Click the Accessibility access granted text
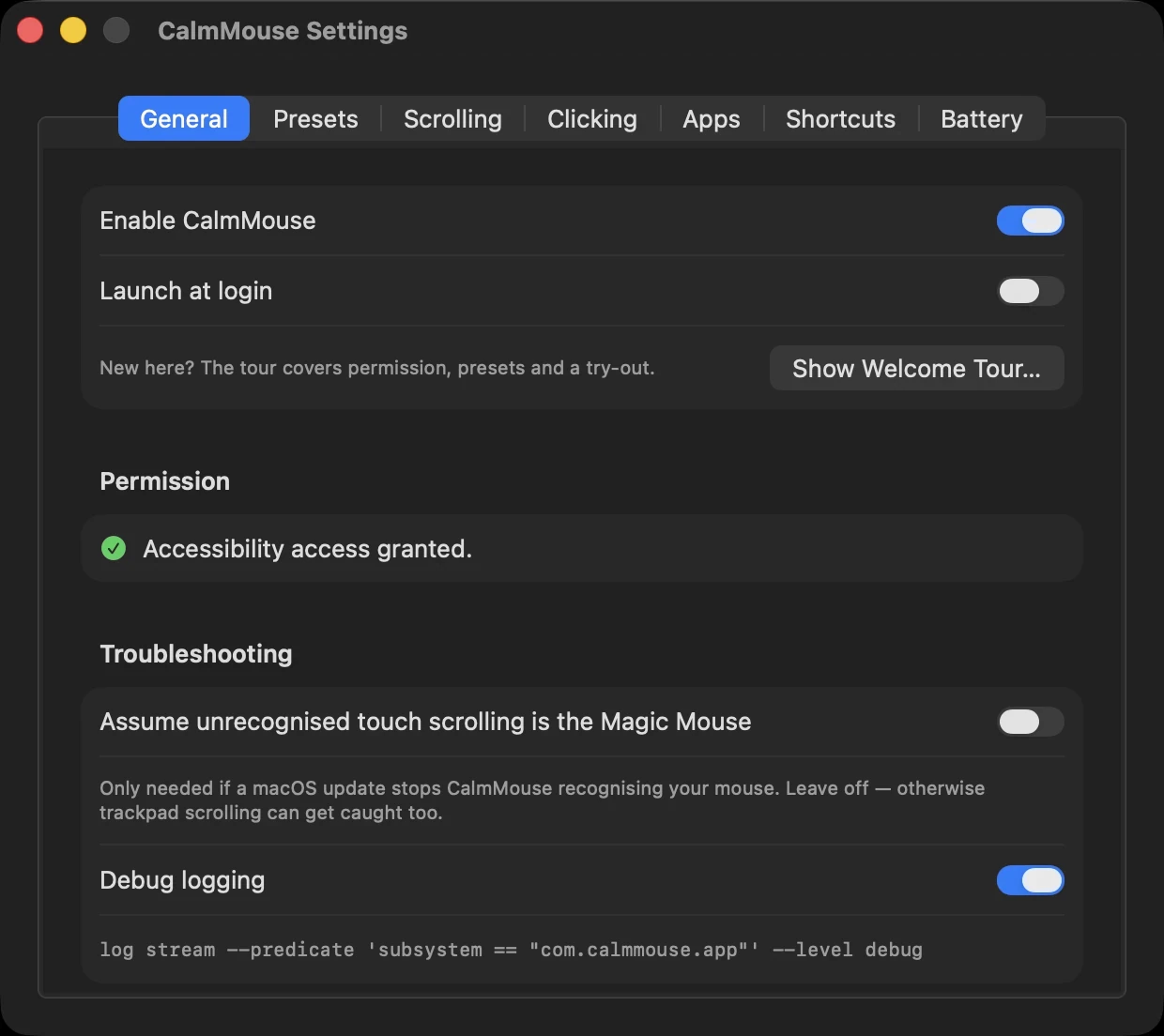The image size is (1164, 1036). tap(307, 549)
